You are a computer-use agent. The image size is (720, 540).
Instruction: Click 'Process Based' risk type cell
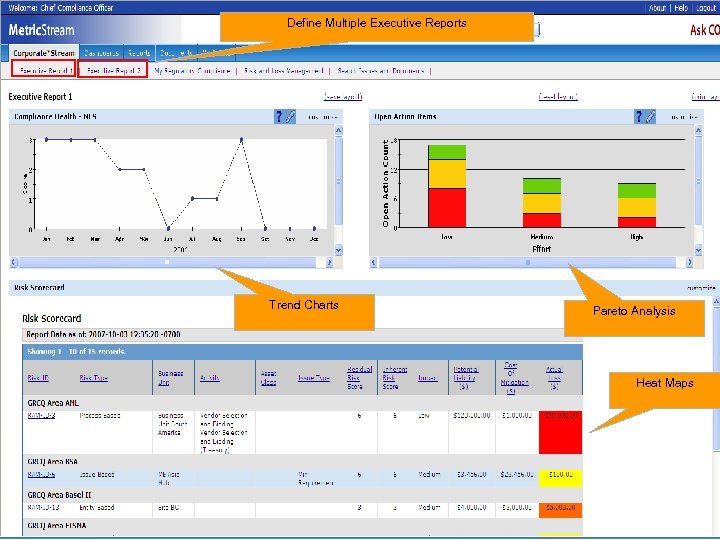click(100, 416)
